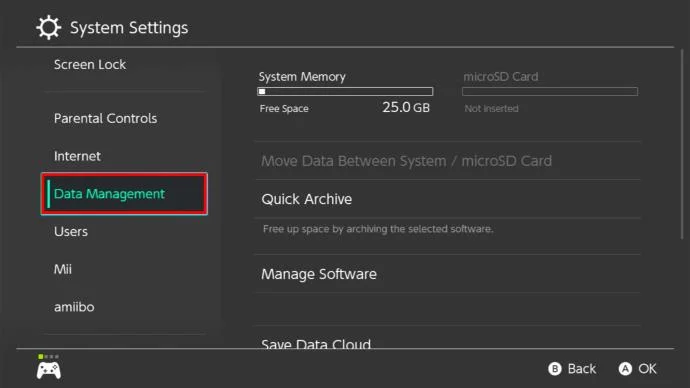Click the "microSD Card" label
This screenshot has width=690, height=388.
501,77
